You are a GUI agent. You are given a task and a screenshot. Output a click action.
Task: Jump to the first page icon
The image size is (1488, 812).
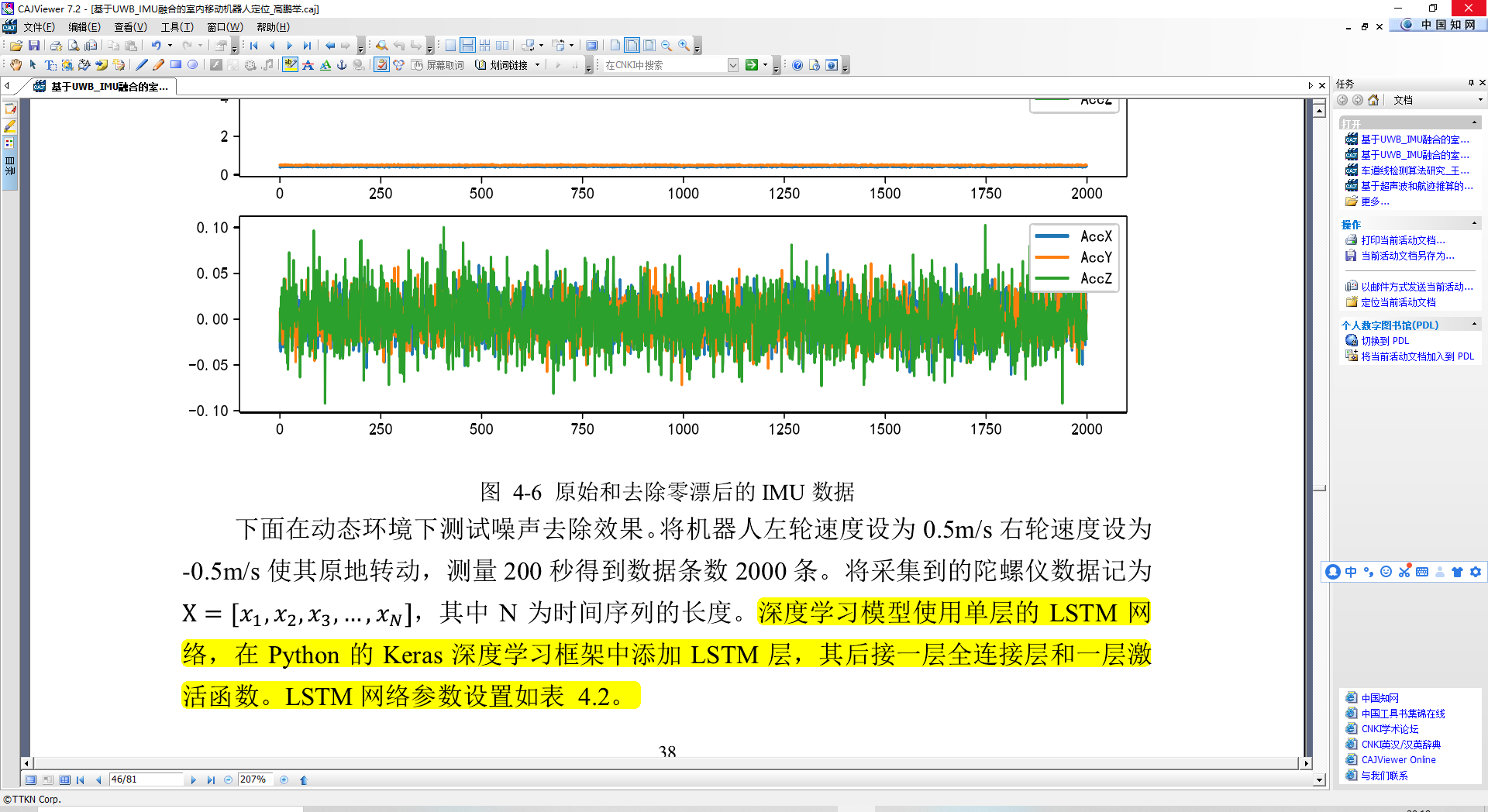254,46
